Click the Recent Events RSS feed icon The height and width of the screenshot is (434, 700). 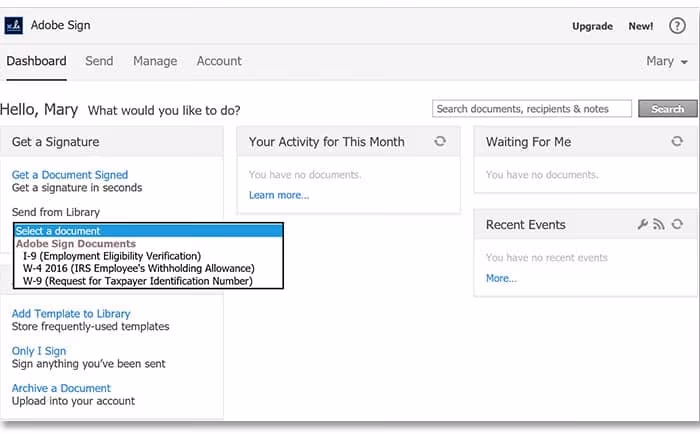[x=659, y=225]
